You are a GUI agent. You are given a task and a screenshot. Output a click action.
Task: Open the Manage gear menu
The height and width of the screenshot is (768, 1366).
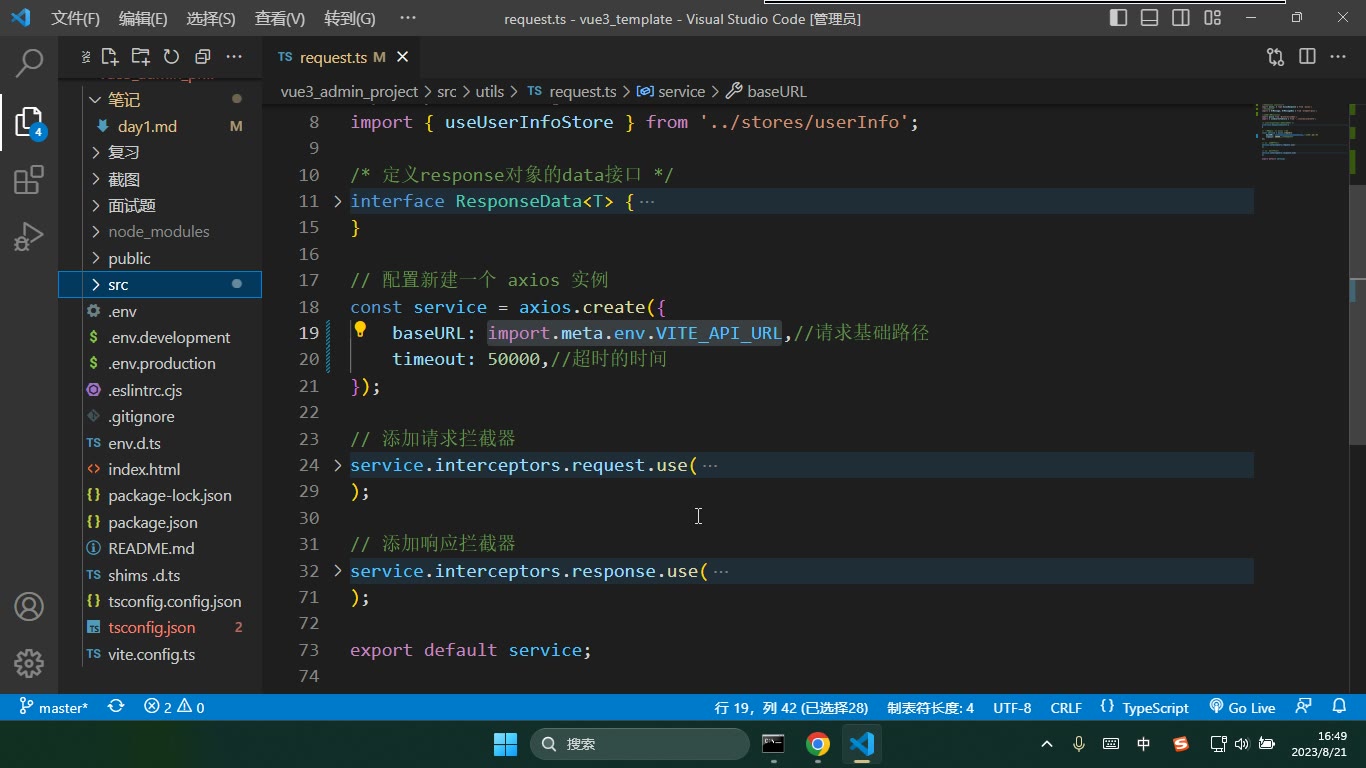point(29,663)
